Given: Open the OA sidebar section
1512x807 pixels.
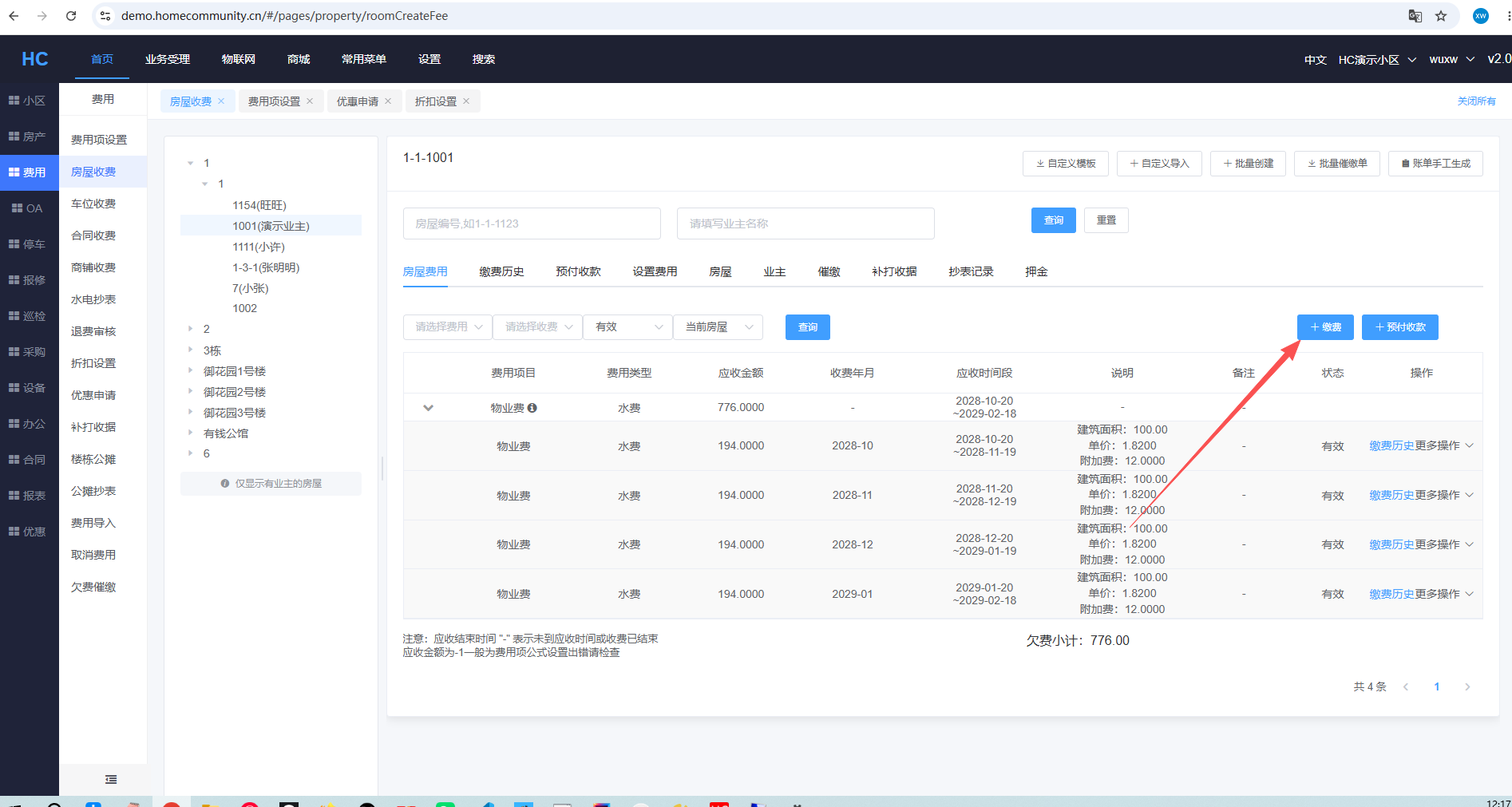Looking at the screenshot, I should 29,208.
